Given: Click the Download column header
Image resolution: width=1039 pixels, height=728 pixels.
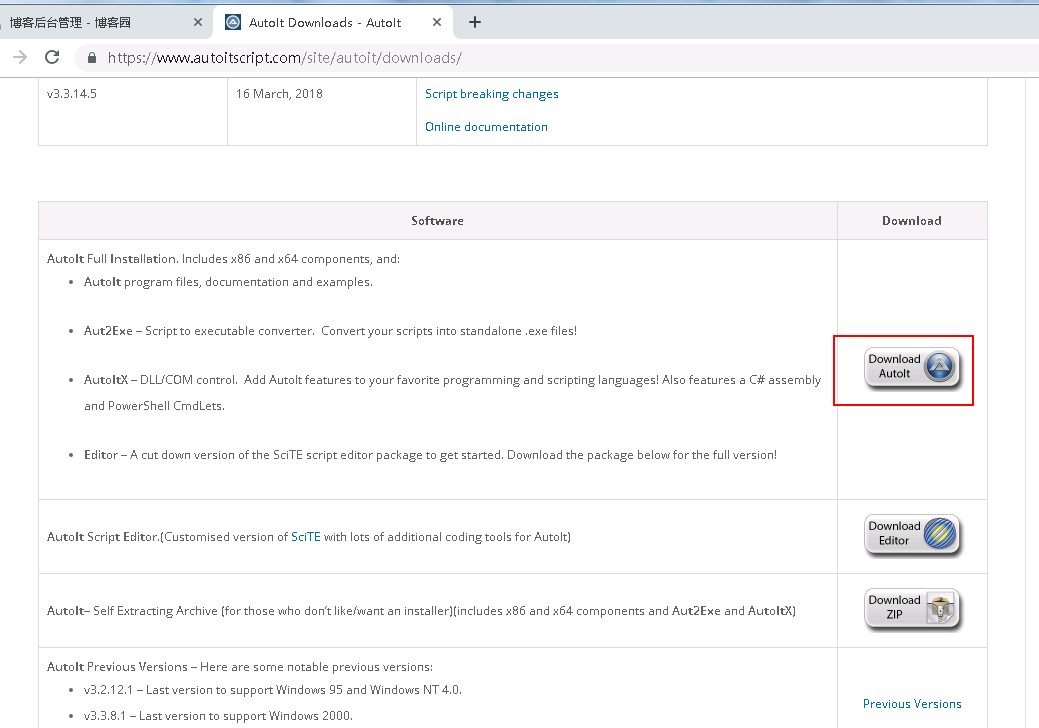Looking at the screenshot, I should 911,221.
